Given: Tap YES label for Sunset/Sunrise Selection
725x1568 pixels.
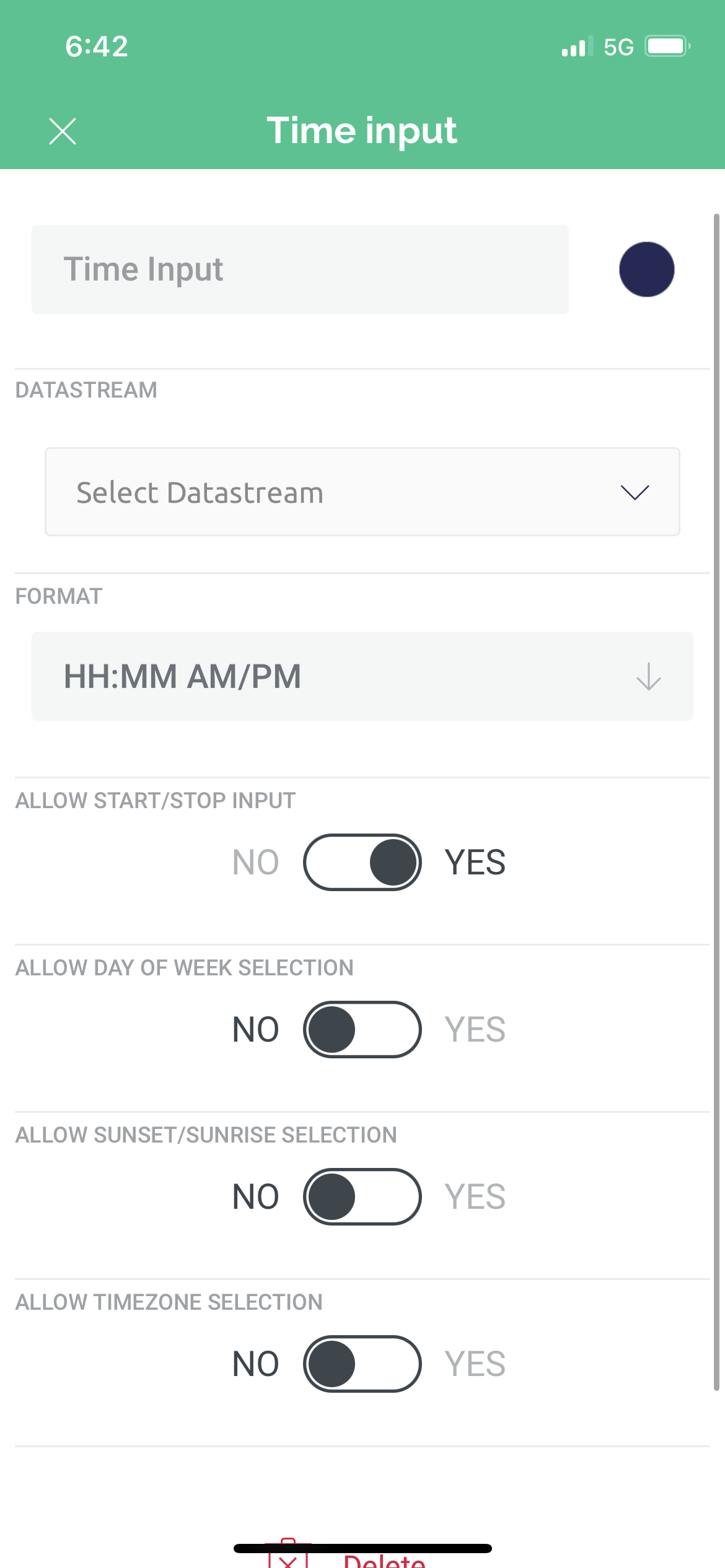Looking at the screenshot, I should 475,1196.
